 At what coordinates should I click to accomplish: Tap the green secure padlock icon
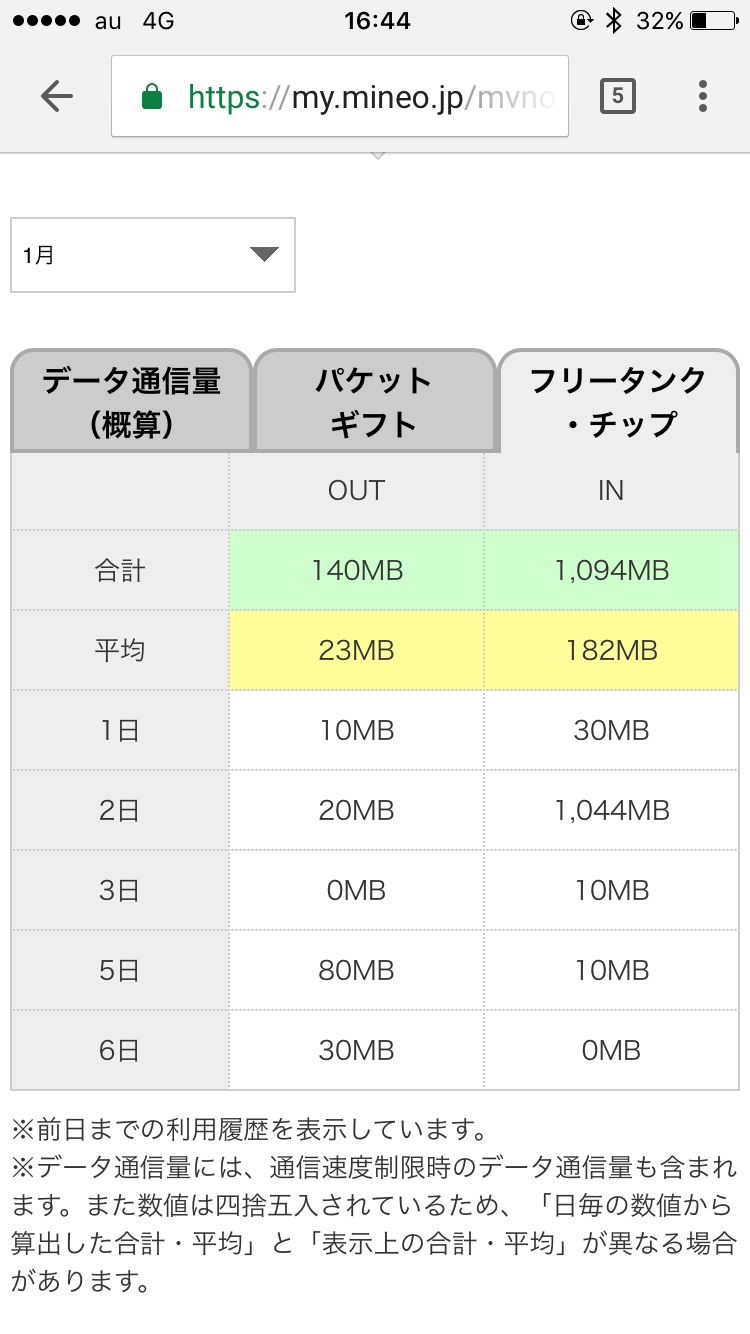click(x=152, y=97)
